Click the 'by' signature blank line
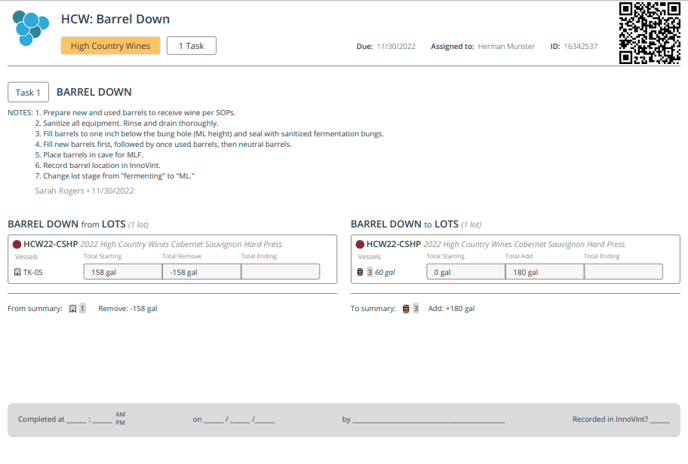This screenshot has width=688, height=464. tap(429, 420)
